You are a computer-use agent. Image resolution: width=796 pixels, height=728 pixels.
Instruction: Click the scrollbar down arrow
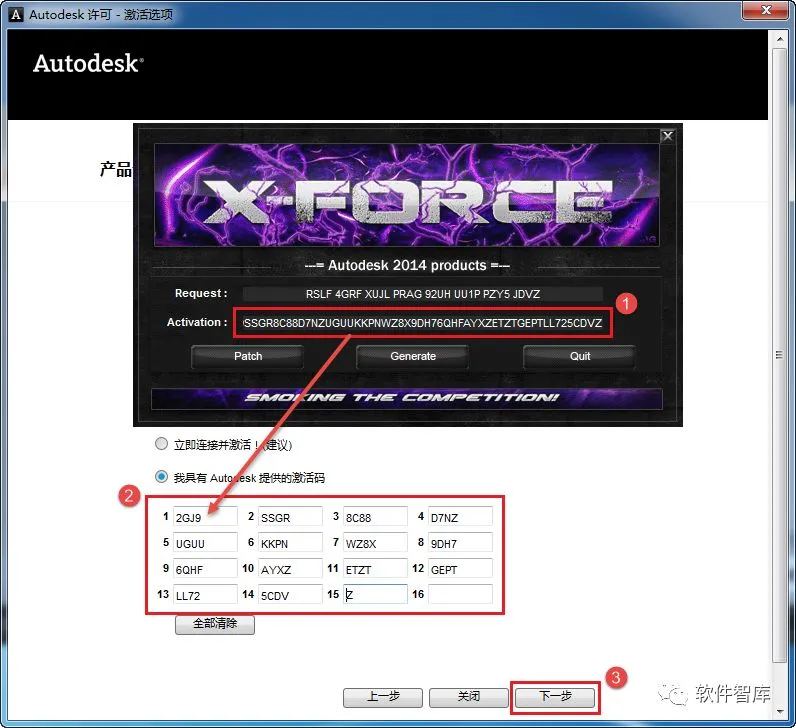point(779,712)
